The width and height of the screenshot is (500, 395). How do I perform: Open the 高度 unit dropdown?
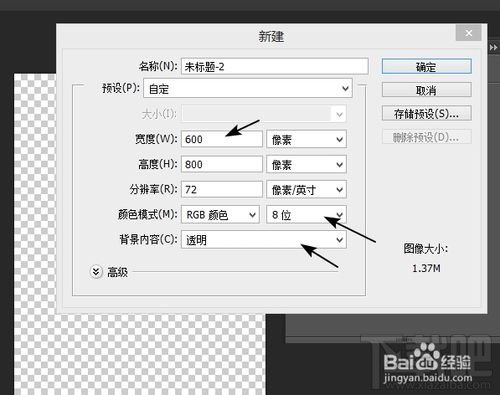click(306, 164)
